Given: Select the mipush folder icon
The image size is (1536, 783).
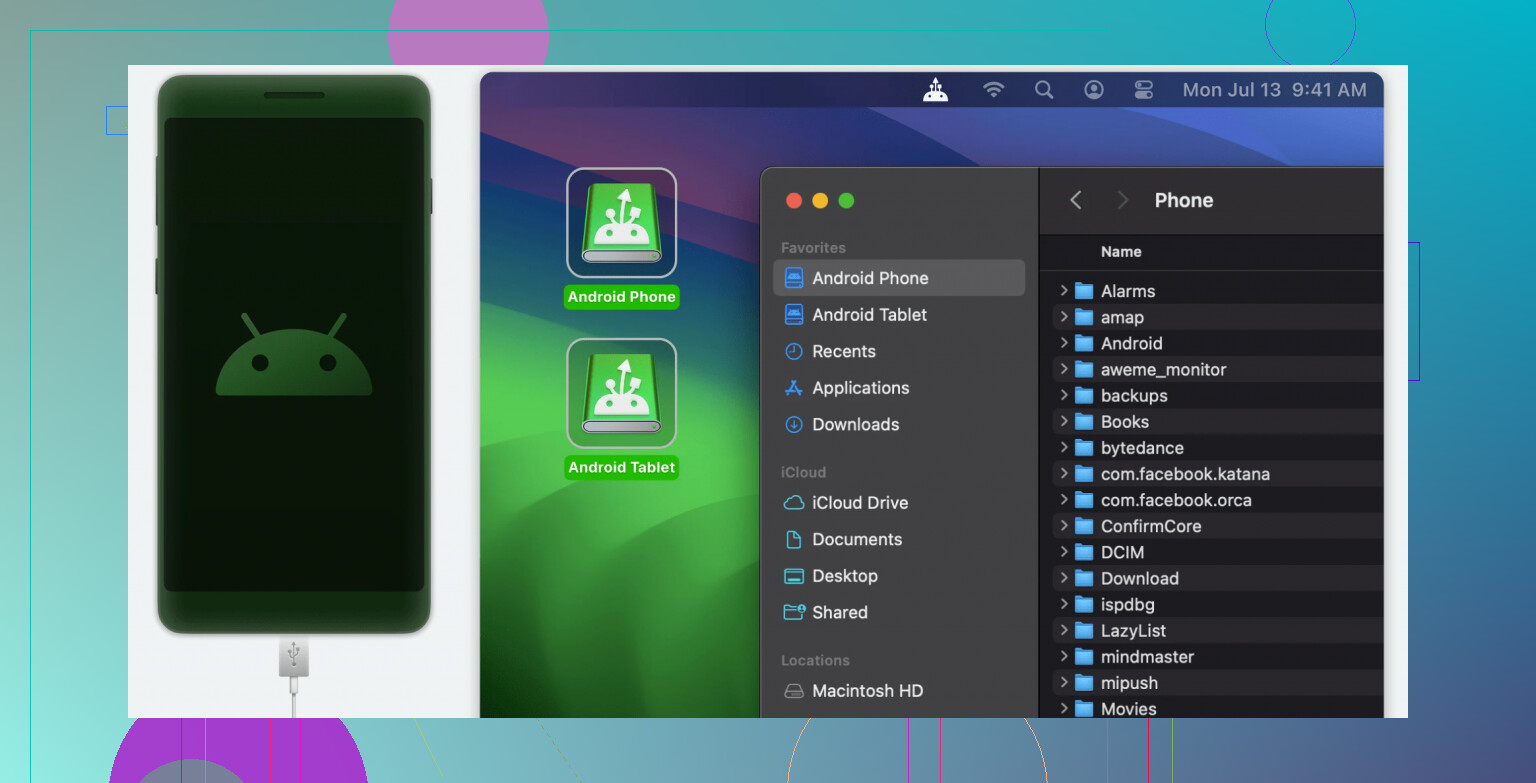Looking at the screenshot, I should click(x=1084, y=683).
